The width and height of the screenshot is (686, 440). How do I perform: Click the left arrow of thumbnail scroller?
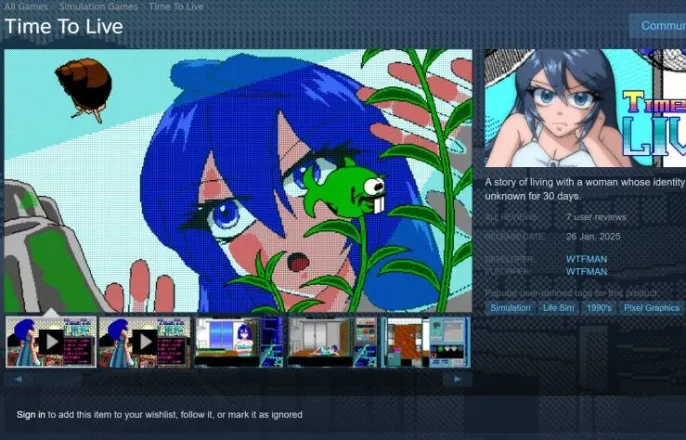18,379
